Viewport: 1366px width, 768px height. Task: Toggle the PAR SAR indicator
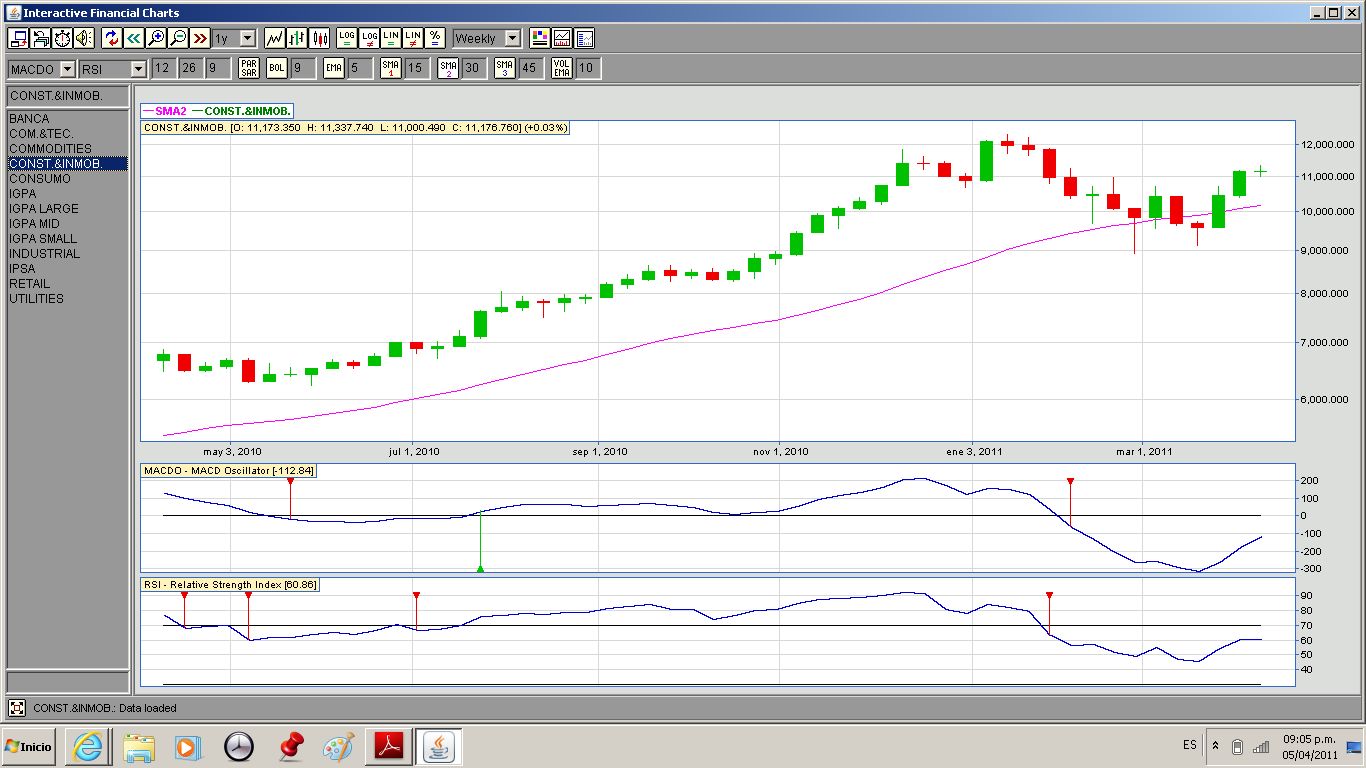(x=249, y=68)
